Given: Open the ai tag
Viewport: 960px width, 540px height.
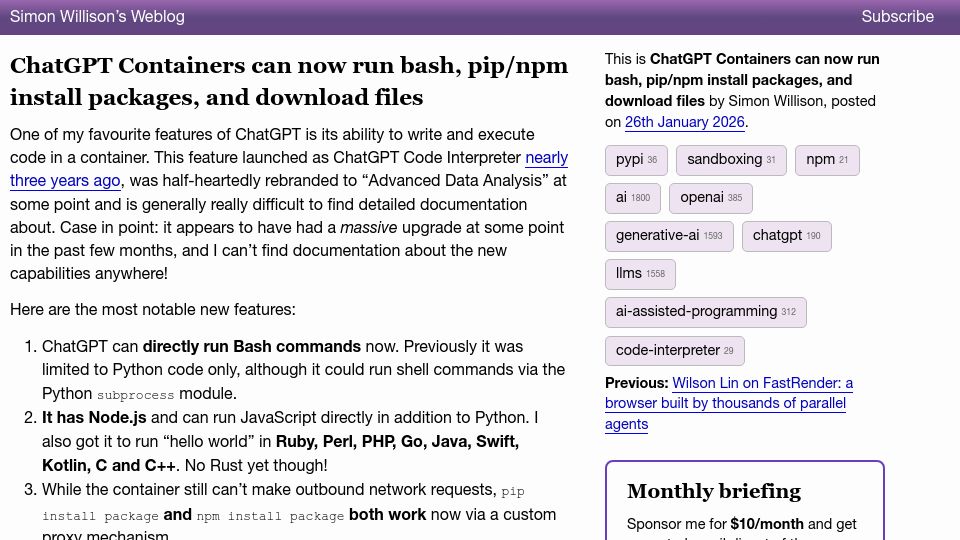Looking at the screenshot, I should [632, 198].
